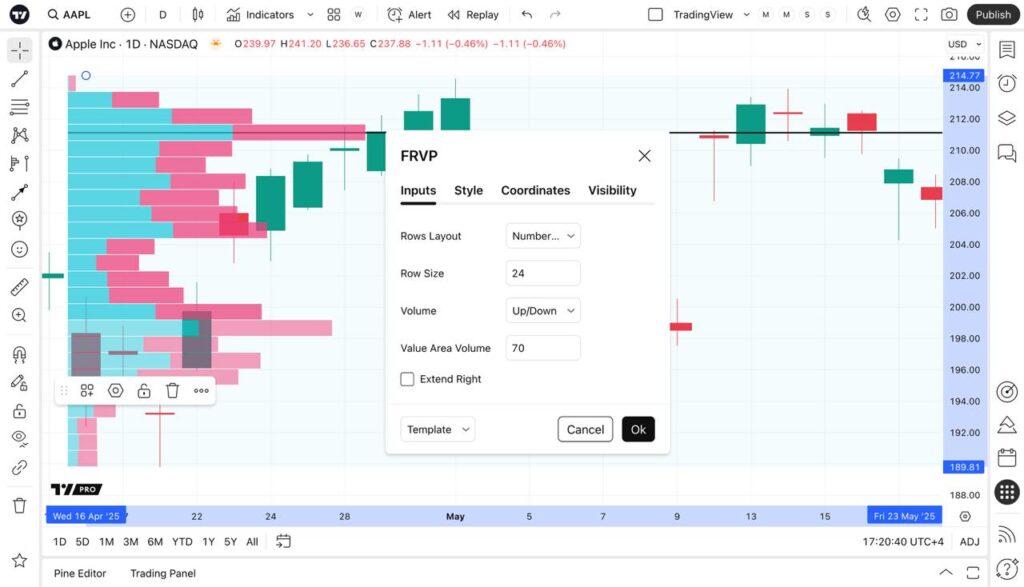Switch to the Style tab in FRVP
The height and width of the screenshot is (587, 1024).
click(x=468, y=191)
